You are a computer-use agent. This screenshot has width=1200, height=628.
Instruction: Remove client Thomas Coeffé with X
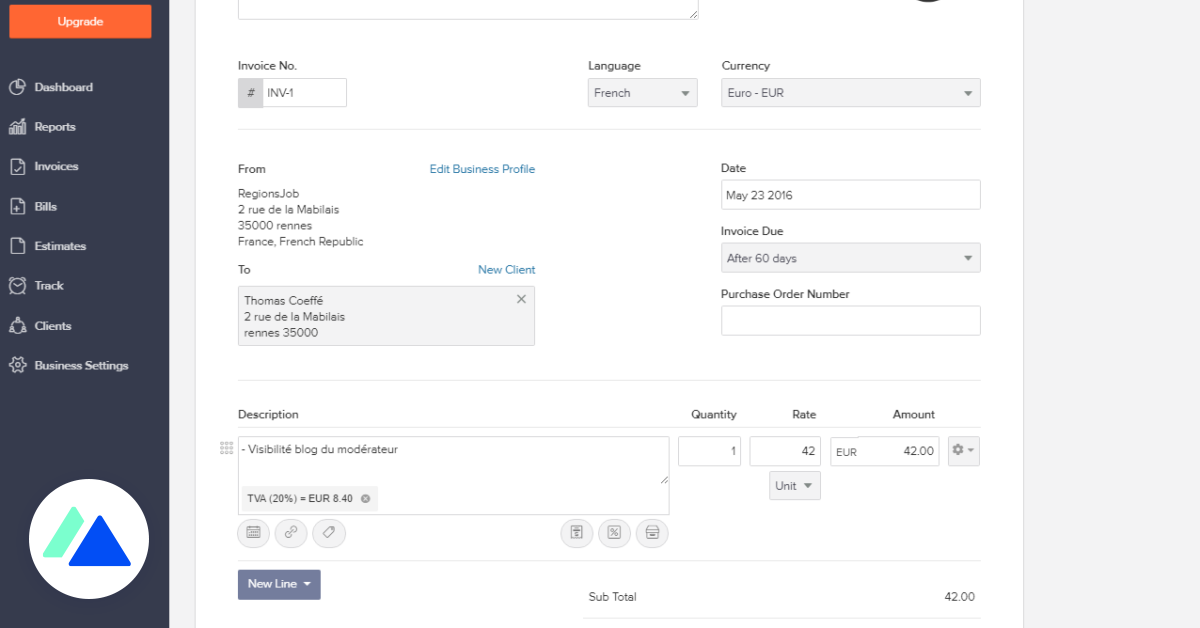[521, 299]
